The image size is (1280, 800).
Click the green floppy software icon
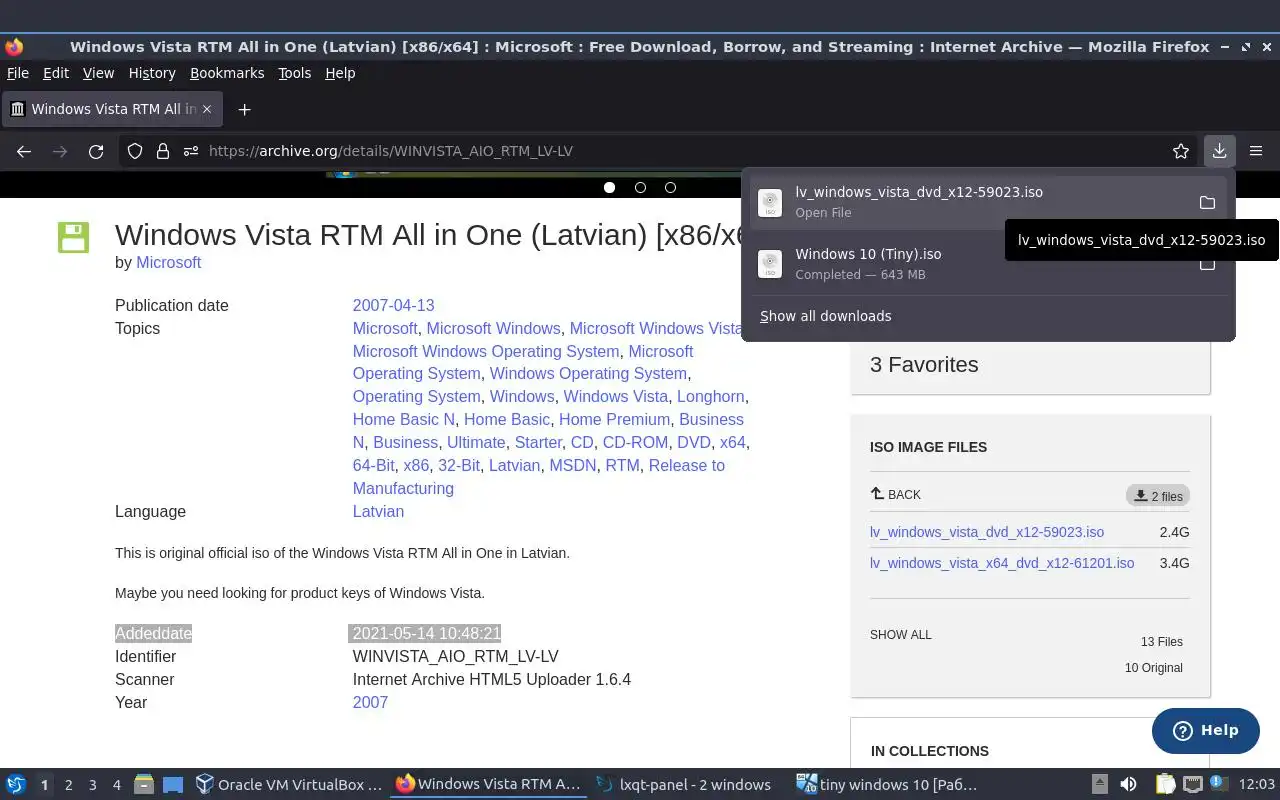(74, 237)
